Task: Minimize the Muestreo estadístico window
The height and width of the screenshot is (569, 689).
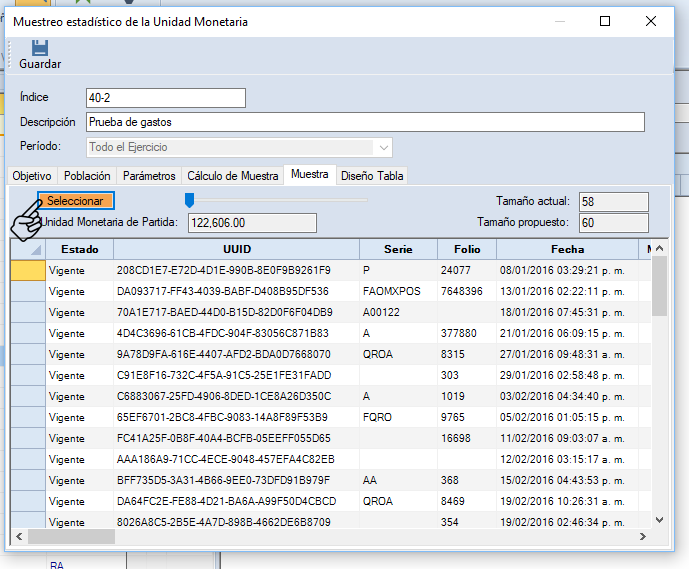Action: (x=559, y=21)
